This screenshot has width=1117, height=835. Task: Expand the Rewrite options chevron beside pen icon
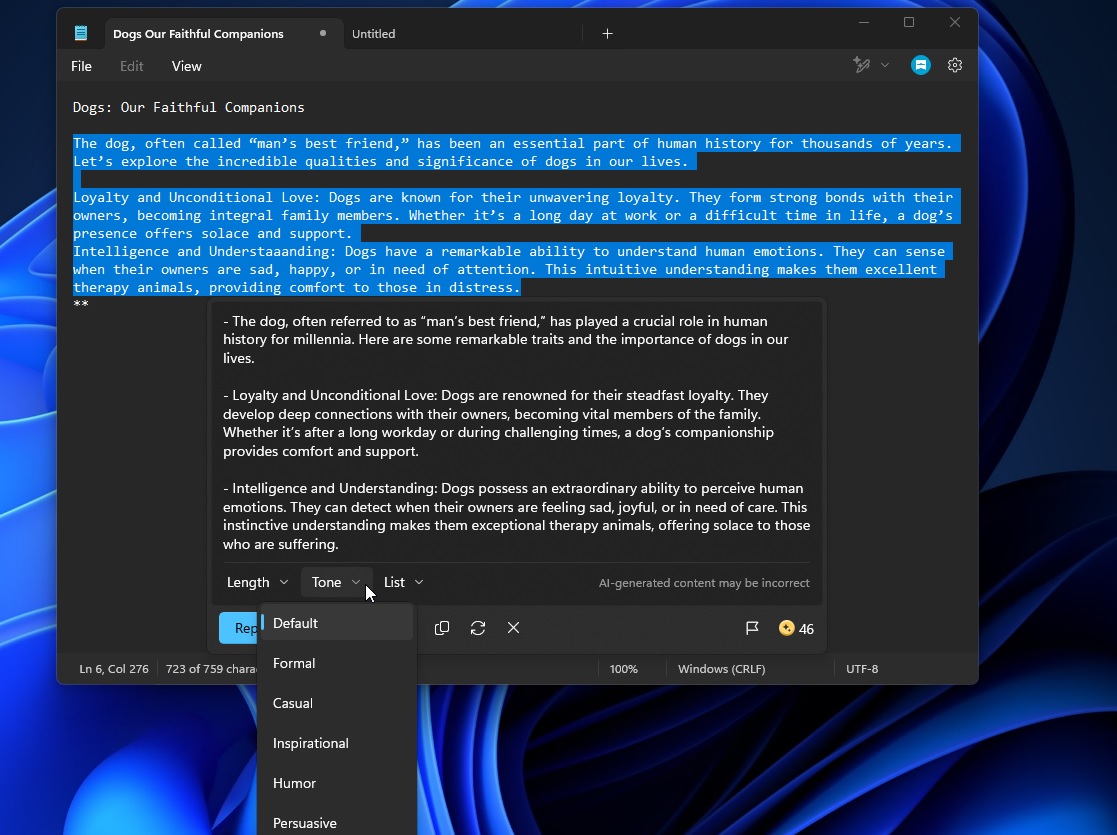885,65
